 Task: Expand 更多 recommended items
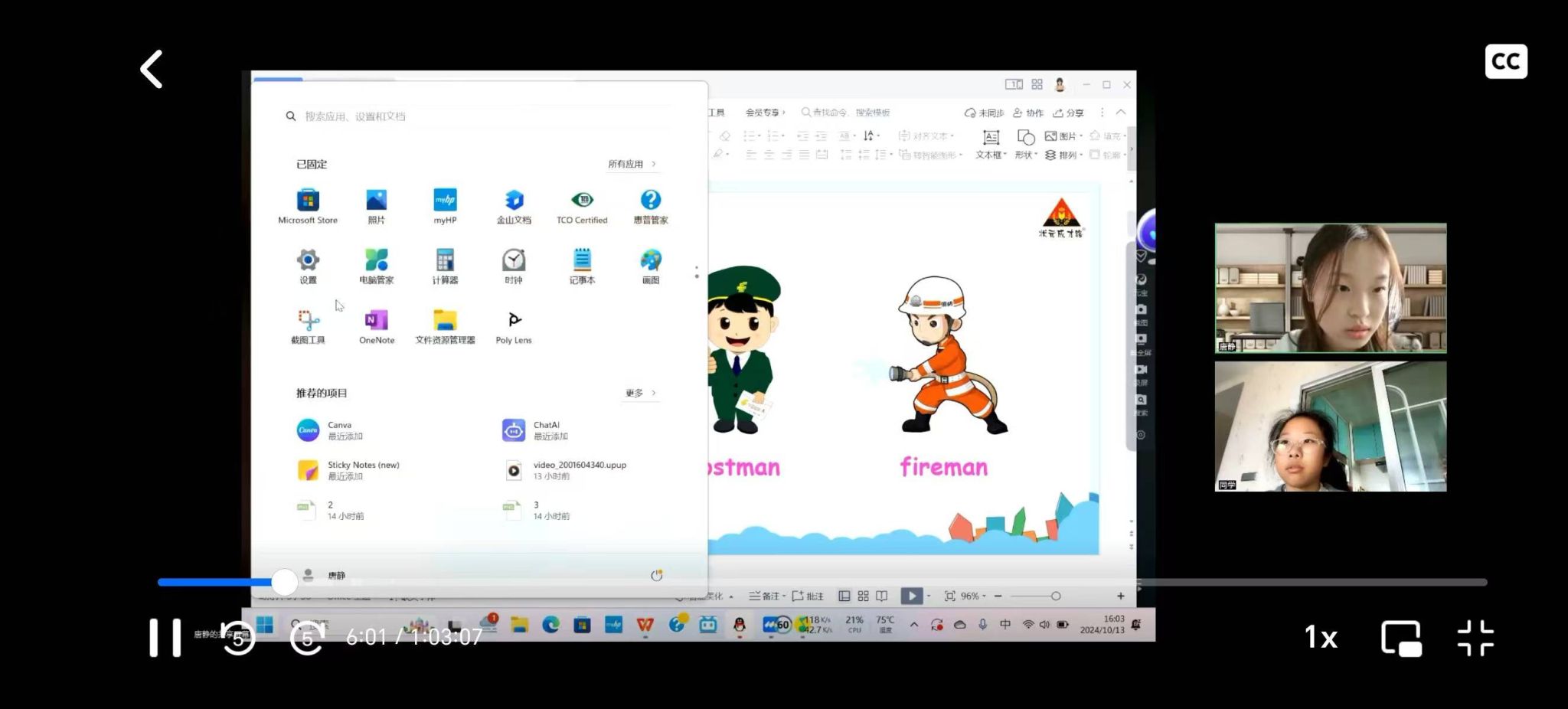(641, 393)
